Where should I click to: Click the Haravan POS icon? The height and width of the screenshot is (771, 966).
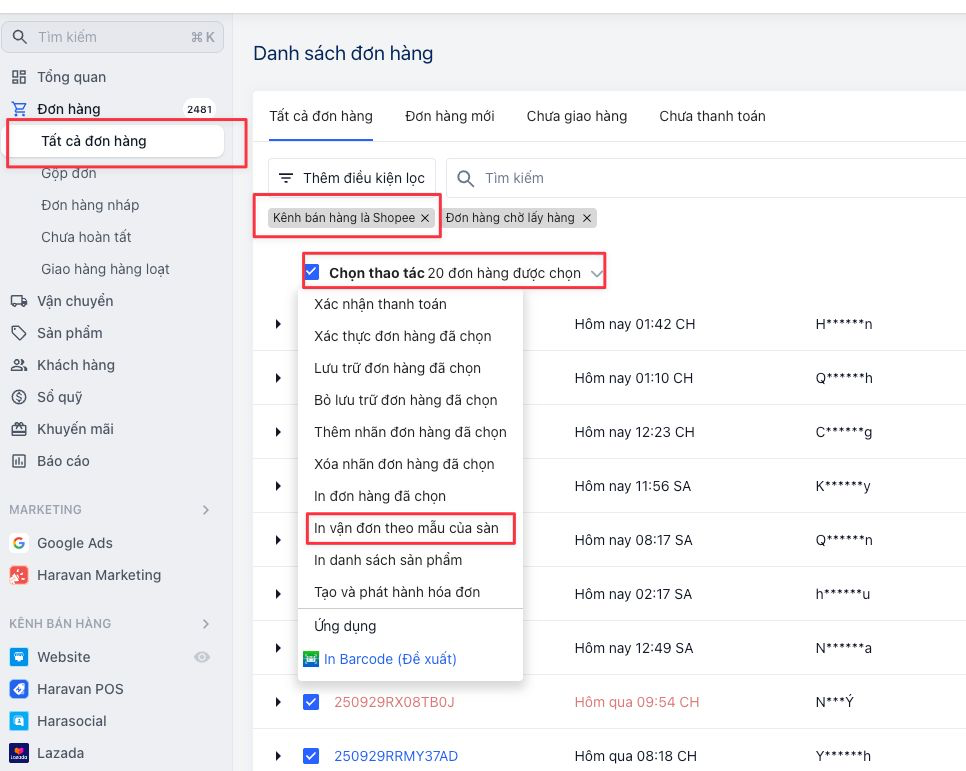pos(18,689)
